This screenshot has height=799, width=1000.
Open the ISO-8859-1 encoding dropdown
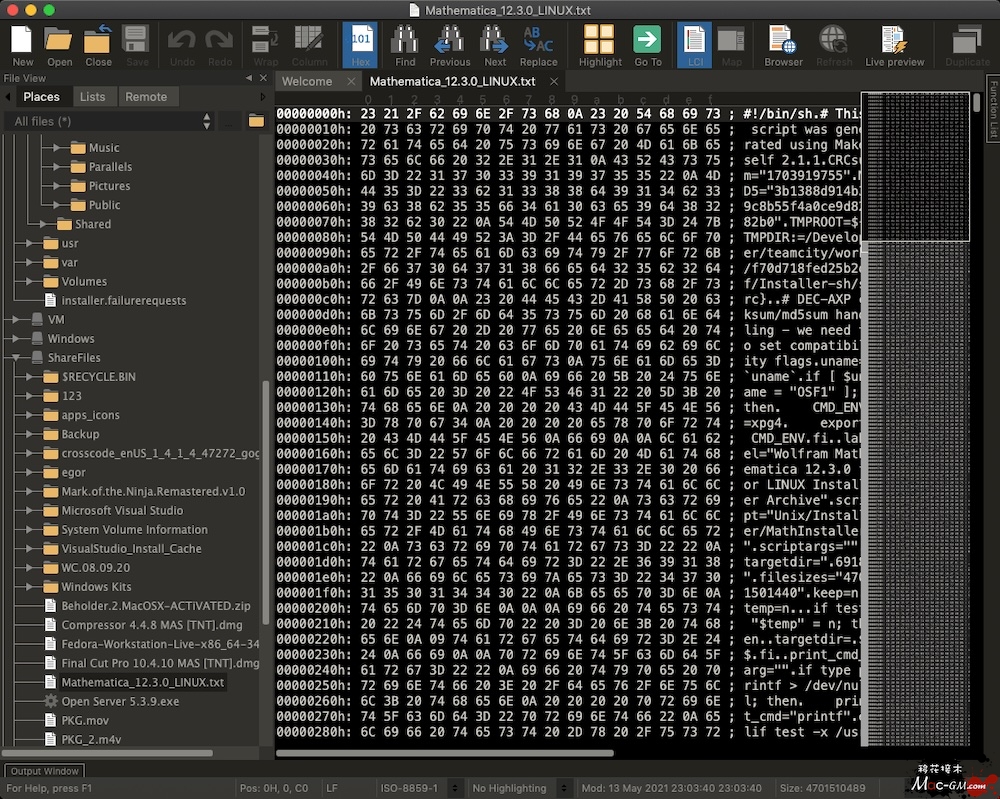click(412, 788)
